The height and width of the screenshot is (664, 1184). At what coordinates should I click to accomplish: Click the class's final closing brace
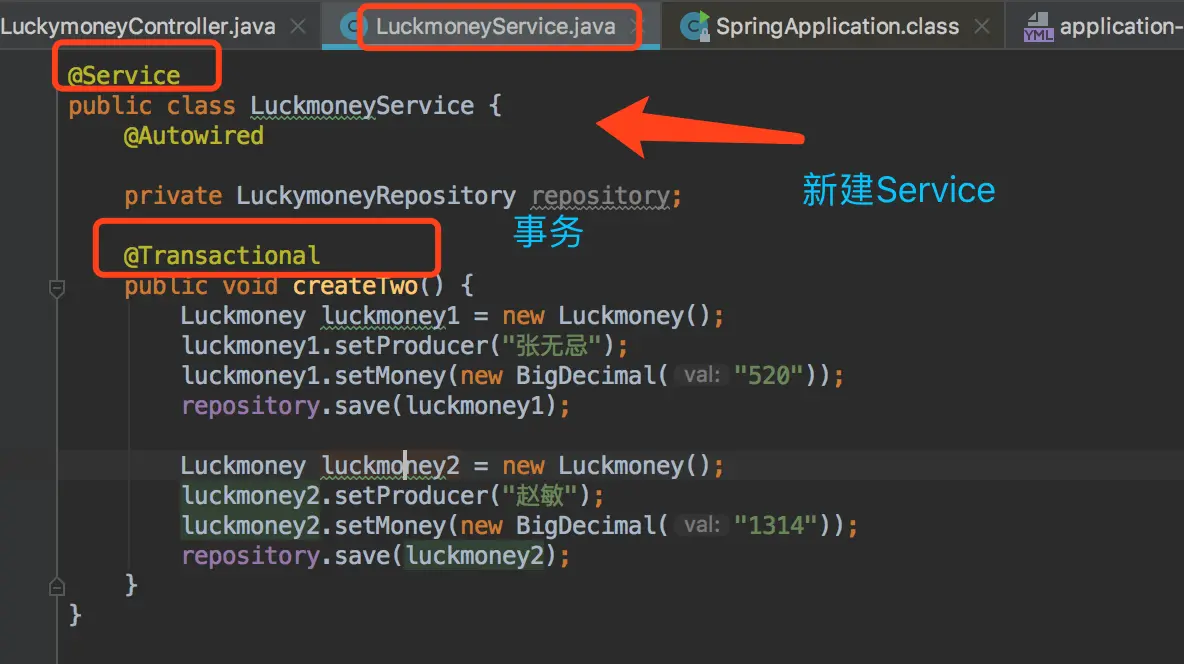point(75,615)
